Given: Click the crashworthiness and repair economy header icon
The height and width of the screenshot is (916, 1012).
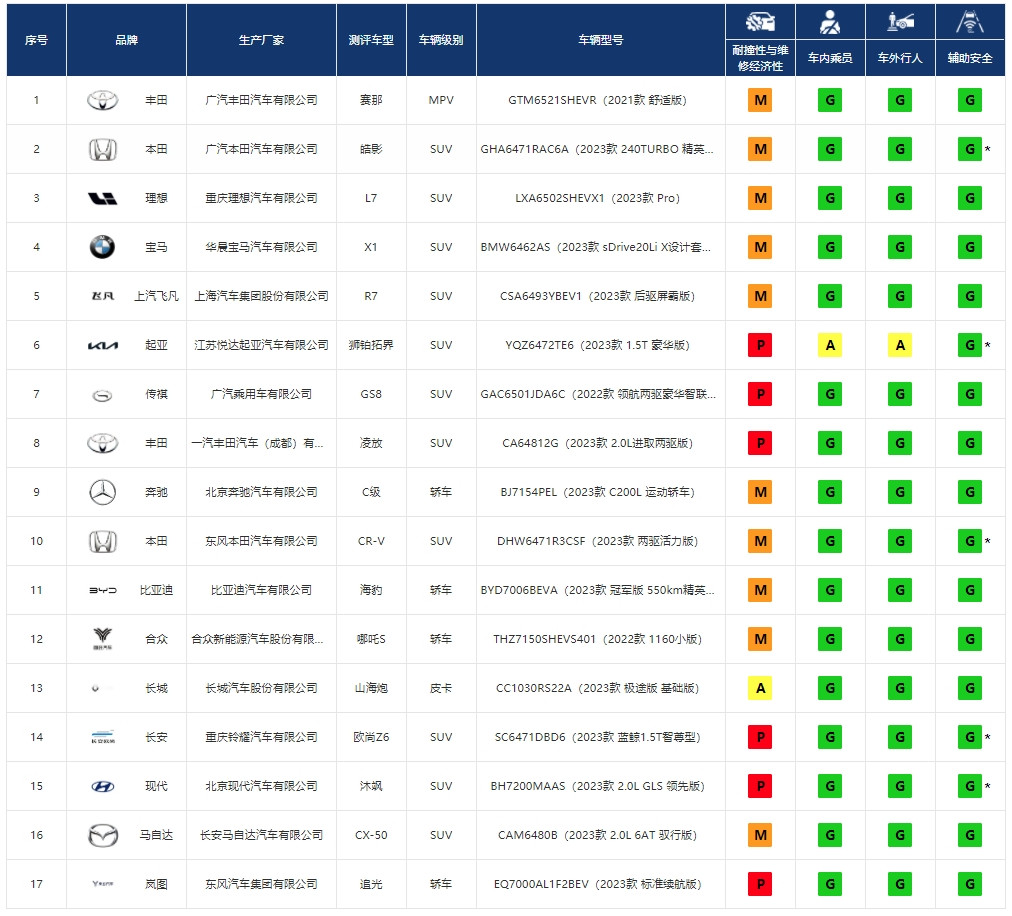Looking at the screenshot, I should pyautogui.click(x=760, y=22).
